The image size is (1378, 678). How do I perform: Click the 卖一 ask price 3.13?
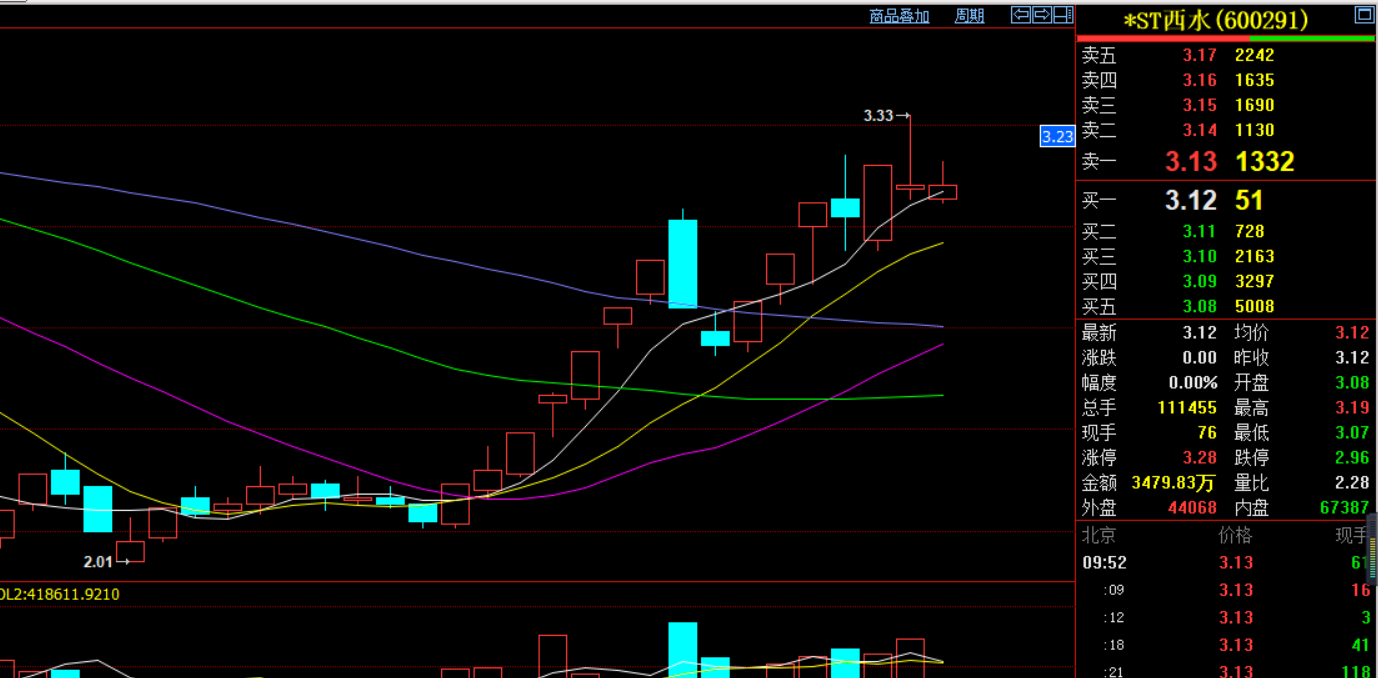pos(1191,161)
